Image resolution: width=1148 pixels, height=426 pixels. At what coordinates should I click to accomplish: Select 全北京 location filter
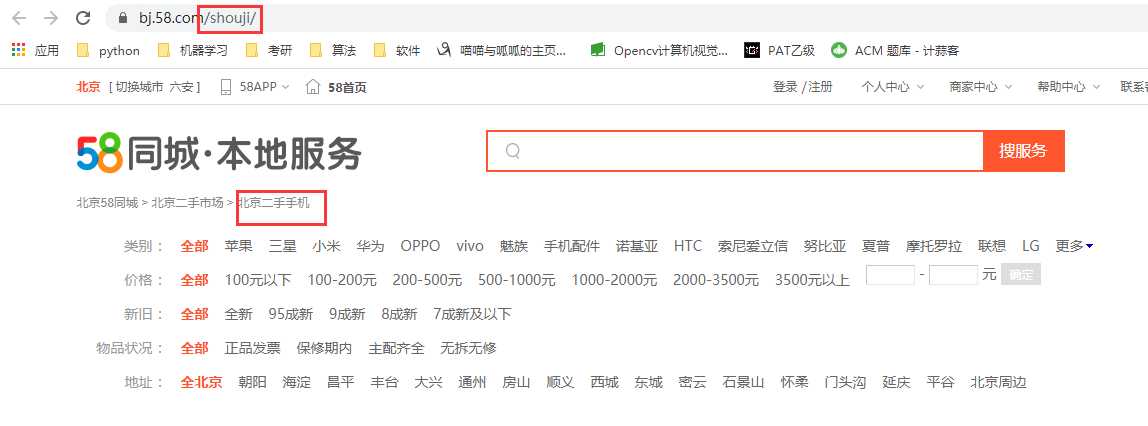(x=201, y=382)
